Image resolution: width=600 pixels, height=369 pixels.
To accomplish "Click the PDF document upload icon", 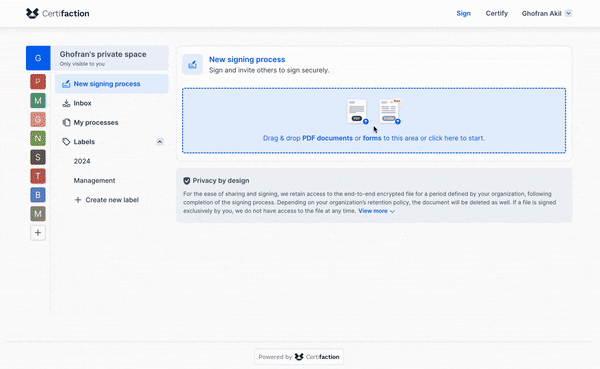I will 357,112.
